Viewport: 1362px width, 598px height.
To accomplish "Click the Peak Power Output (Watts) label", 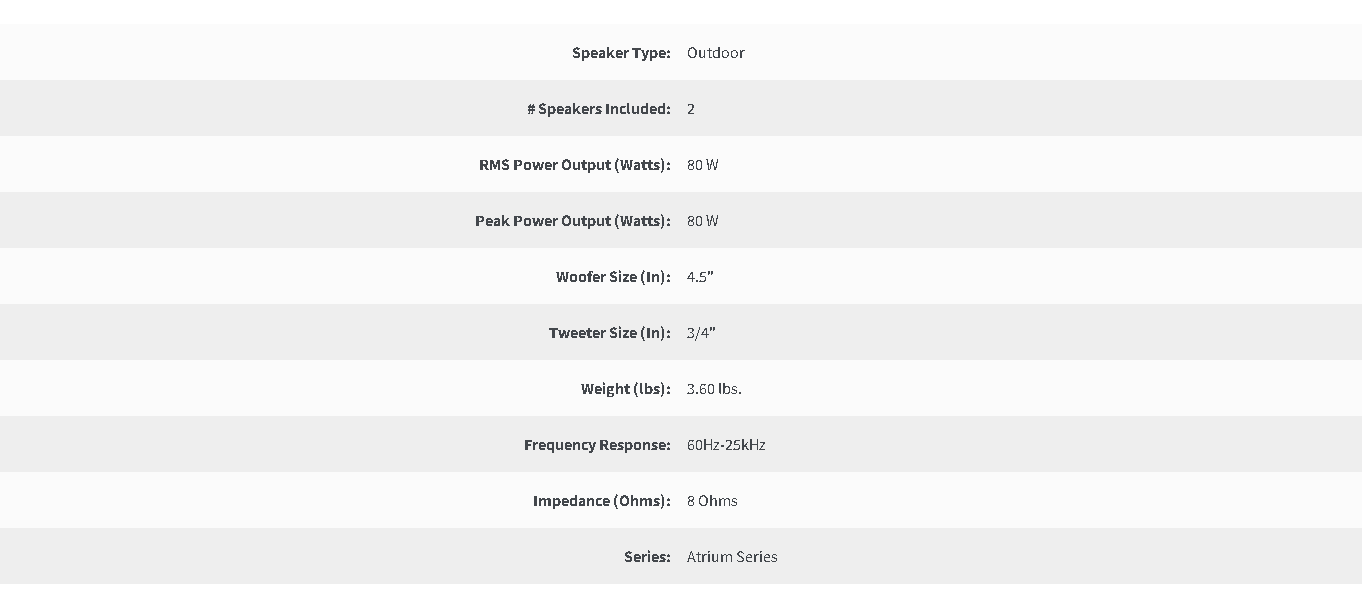I will coord(573,221).
